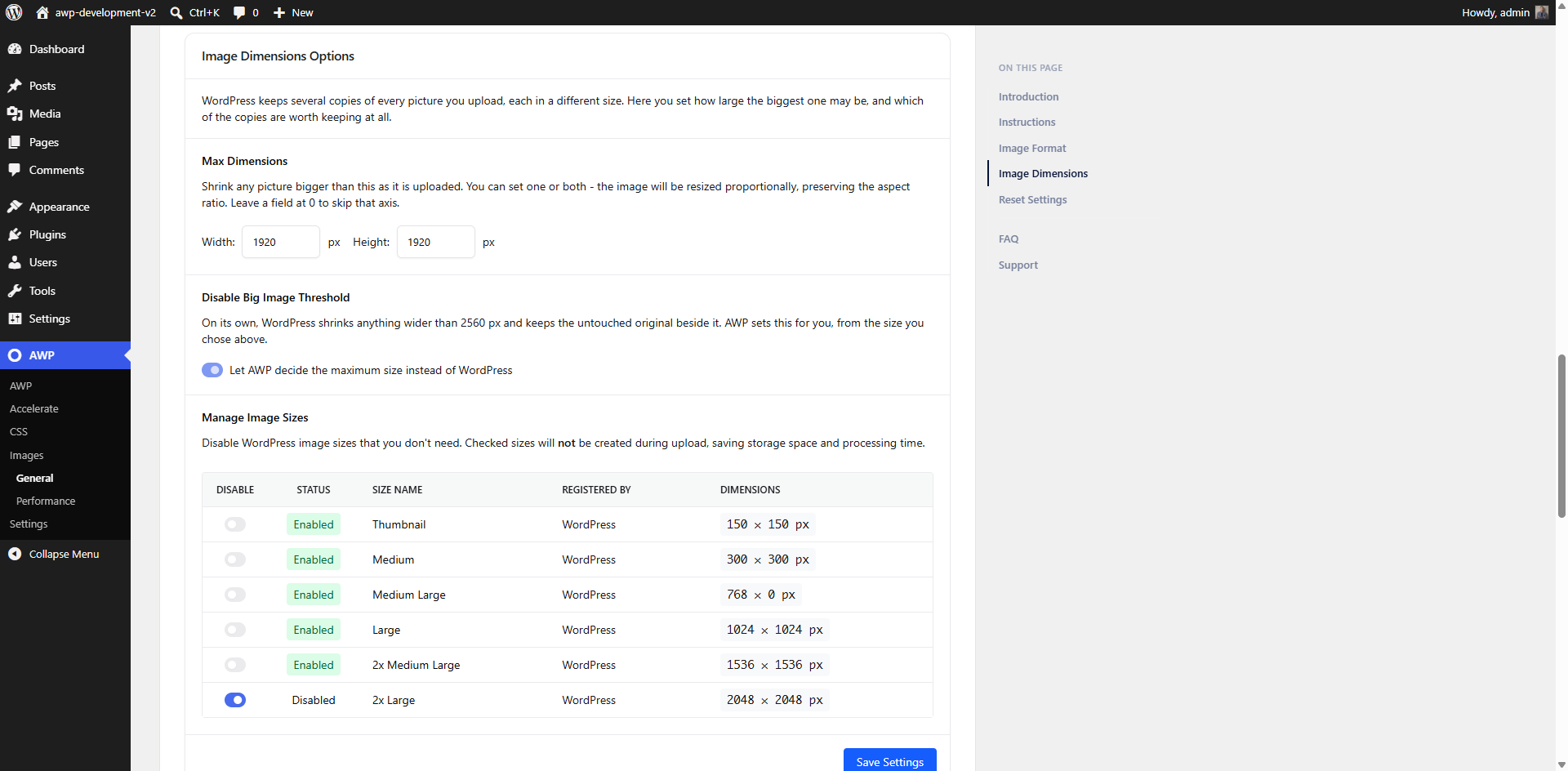Open Users icon in sidebar
This screenshot has height=771, width=1568.
(x=15, y=262)
